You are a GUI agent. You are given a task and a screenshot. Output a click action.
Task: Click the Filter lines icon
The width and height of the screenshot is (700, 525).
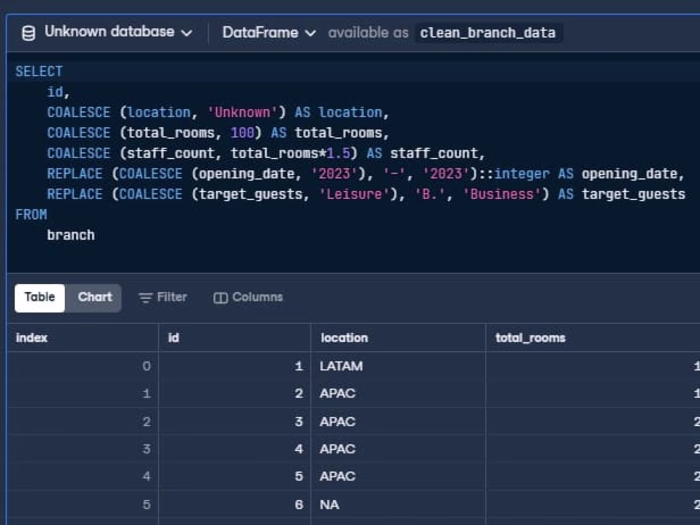(x=146, y=298)
